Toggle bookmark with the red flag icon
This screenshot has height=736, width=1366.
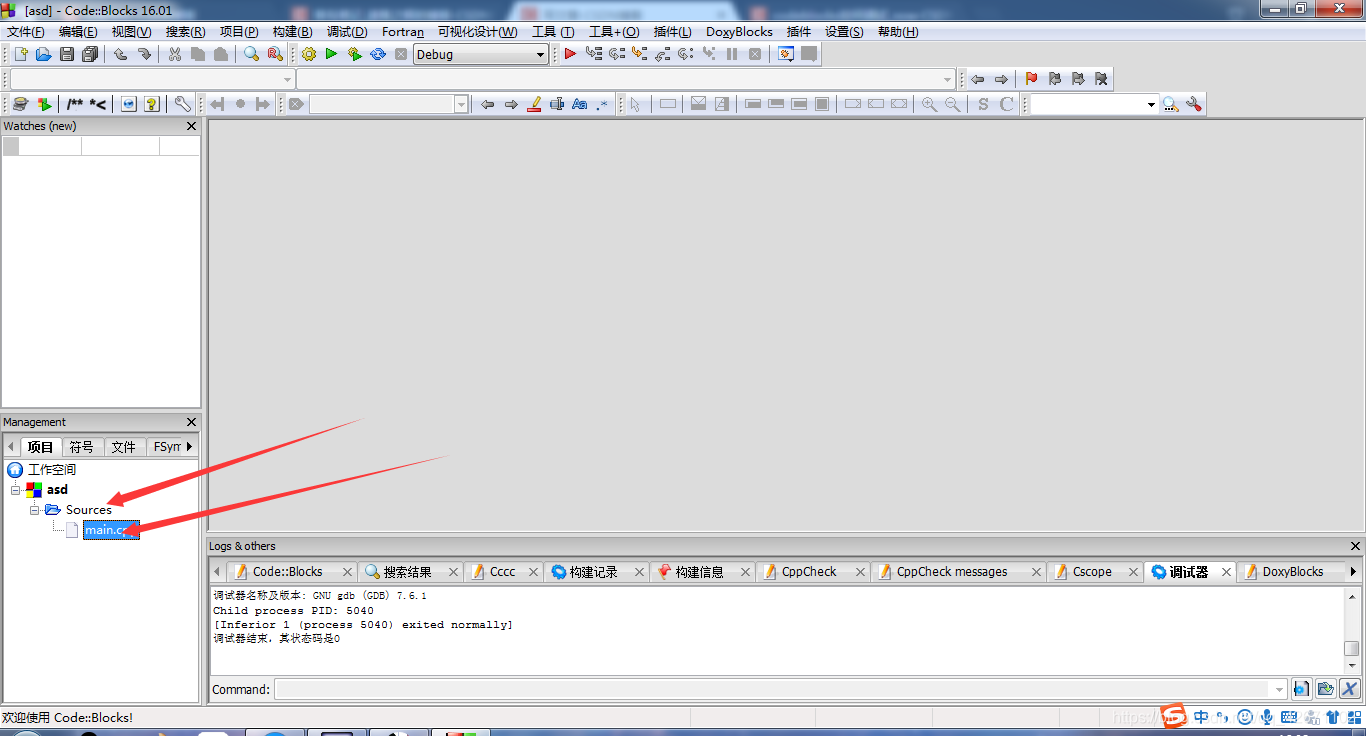1031,79
